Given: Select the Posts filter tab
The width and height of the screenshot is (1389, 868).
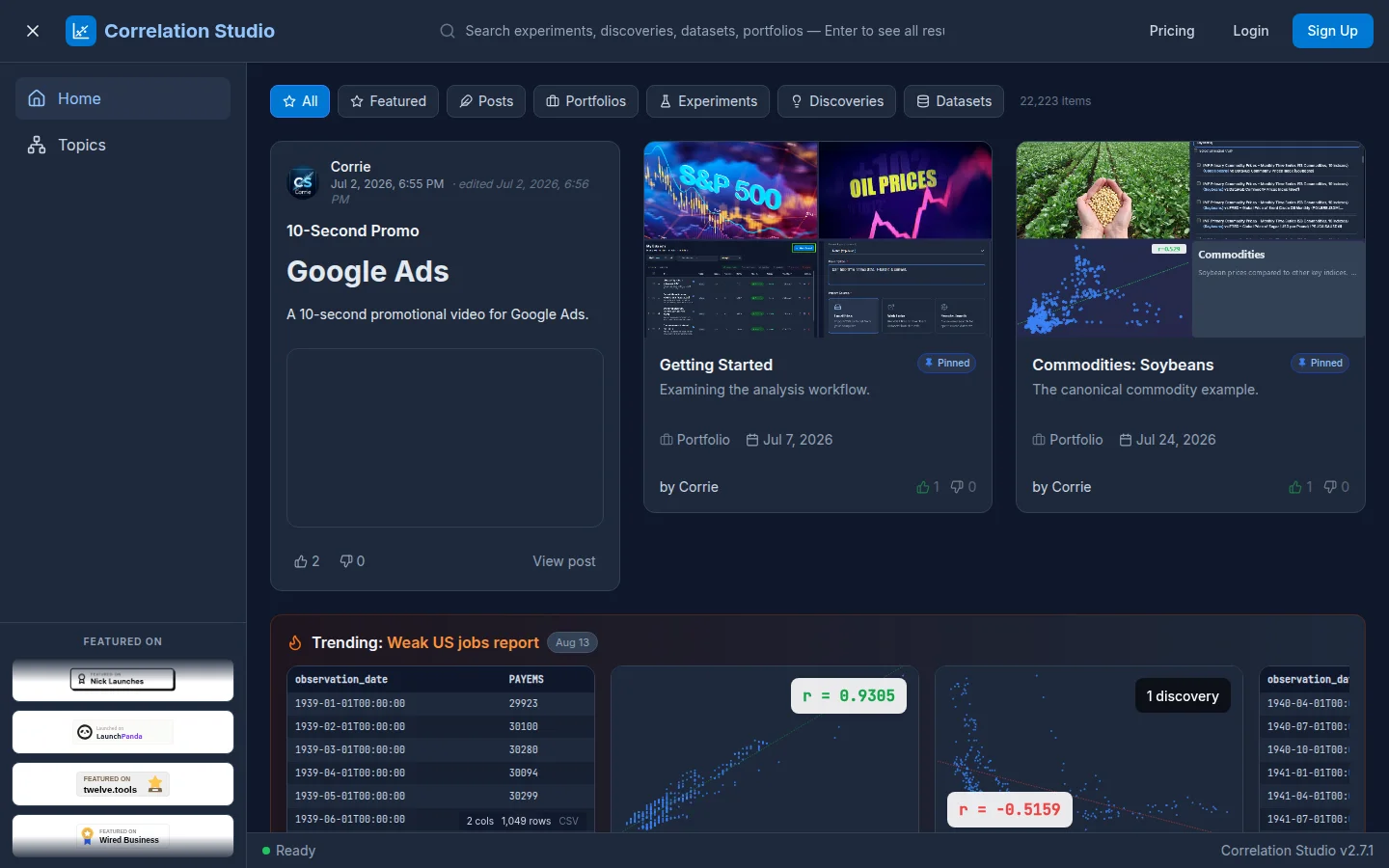Looking at the screenshot, I should point(486,101).
